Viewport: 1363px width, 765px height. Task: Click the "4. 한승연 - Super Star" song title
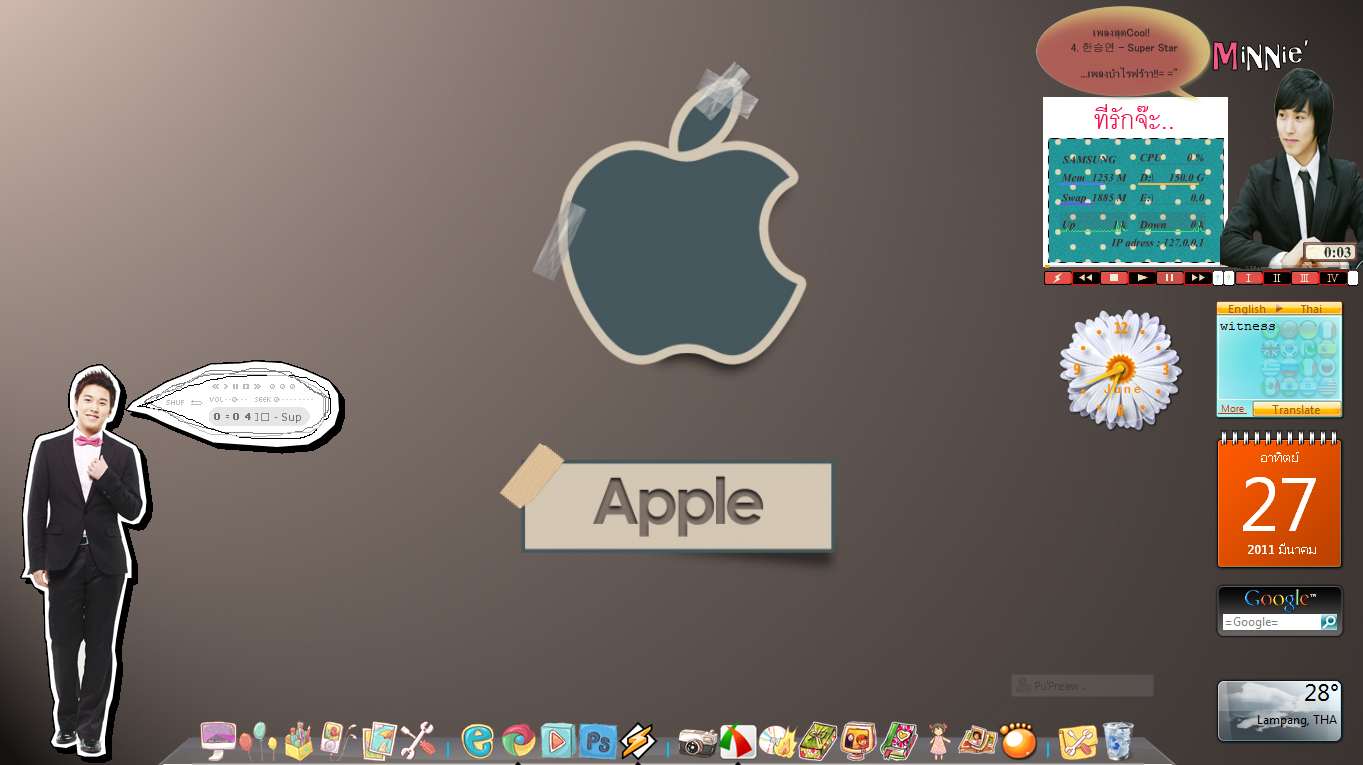tap(1124, 48)
